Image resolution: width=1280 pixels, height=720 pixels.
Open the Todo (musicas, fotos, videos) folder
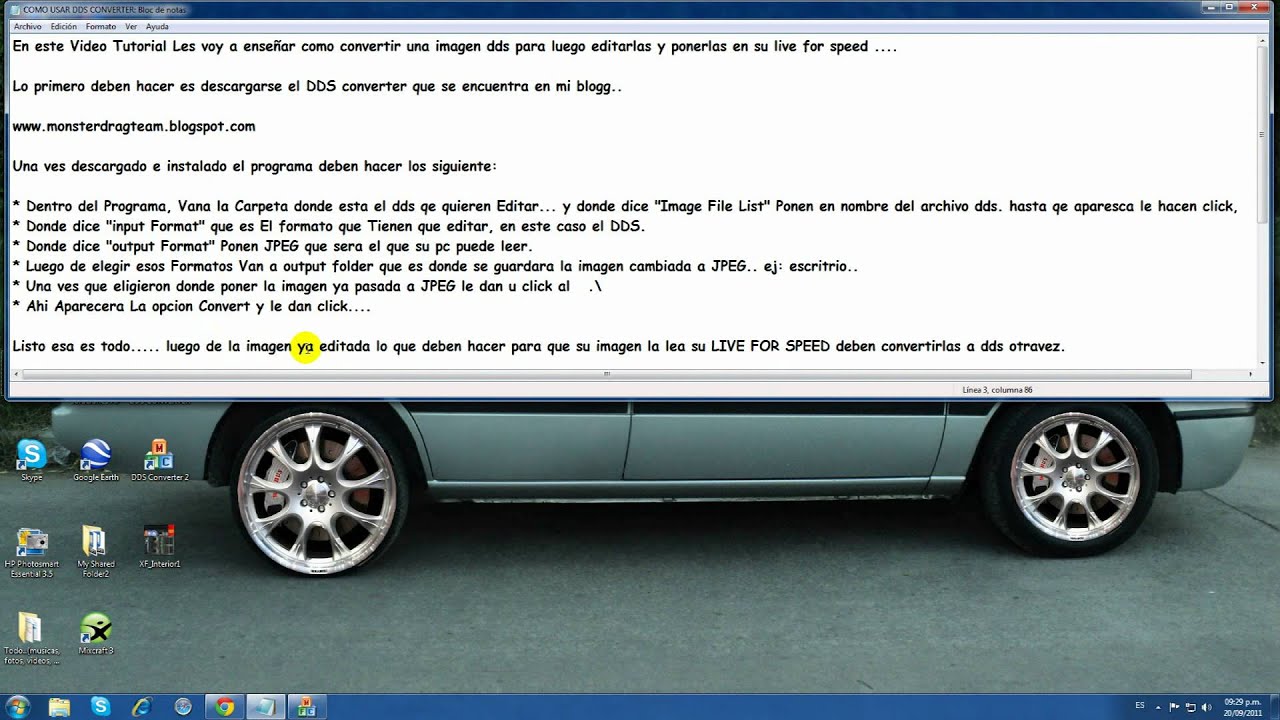[x=32, y=638]
